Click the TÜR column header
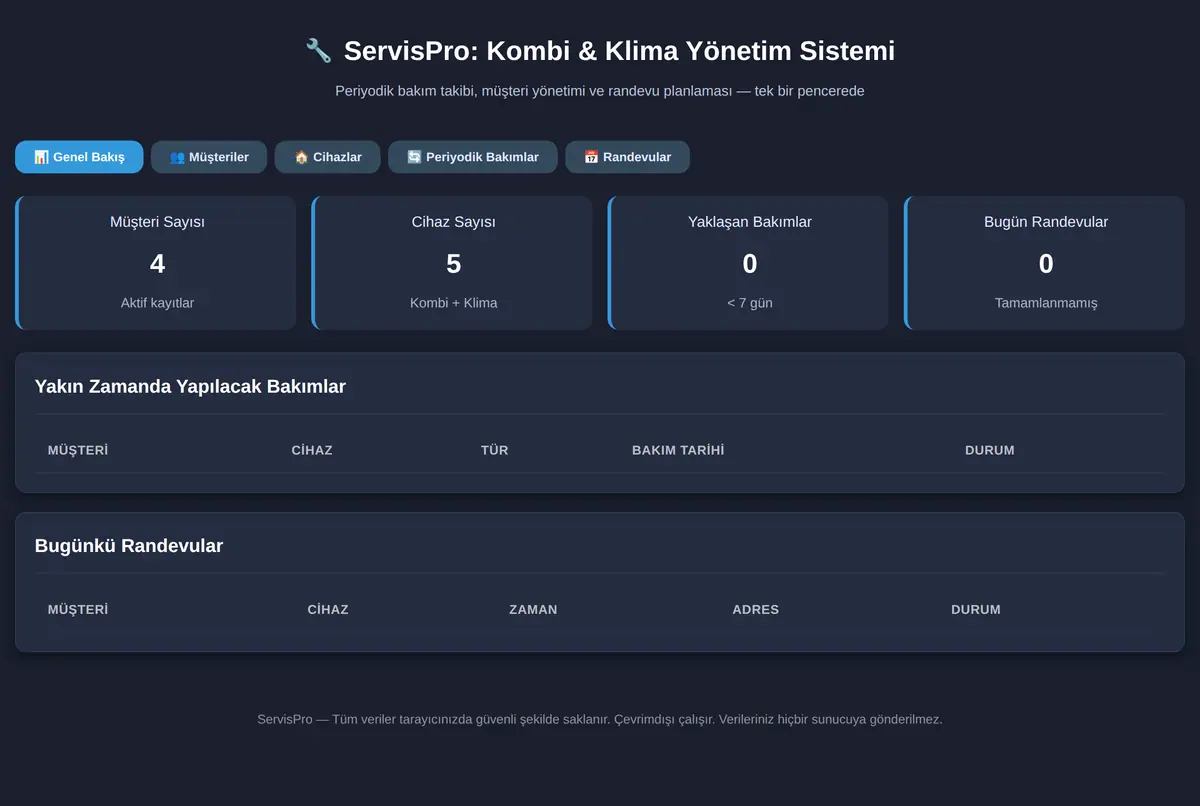Image resolution: width=1200 pixels, height=806 pixels. pos(495,450)
